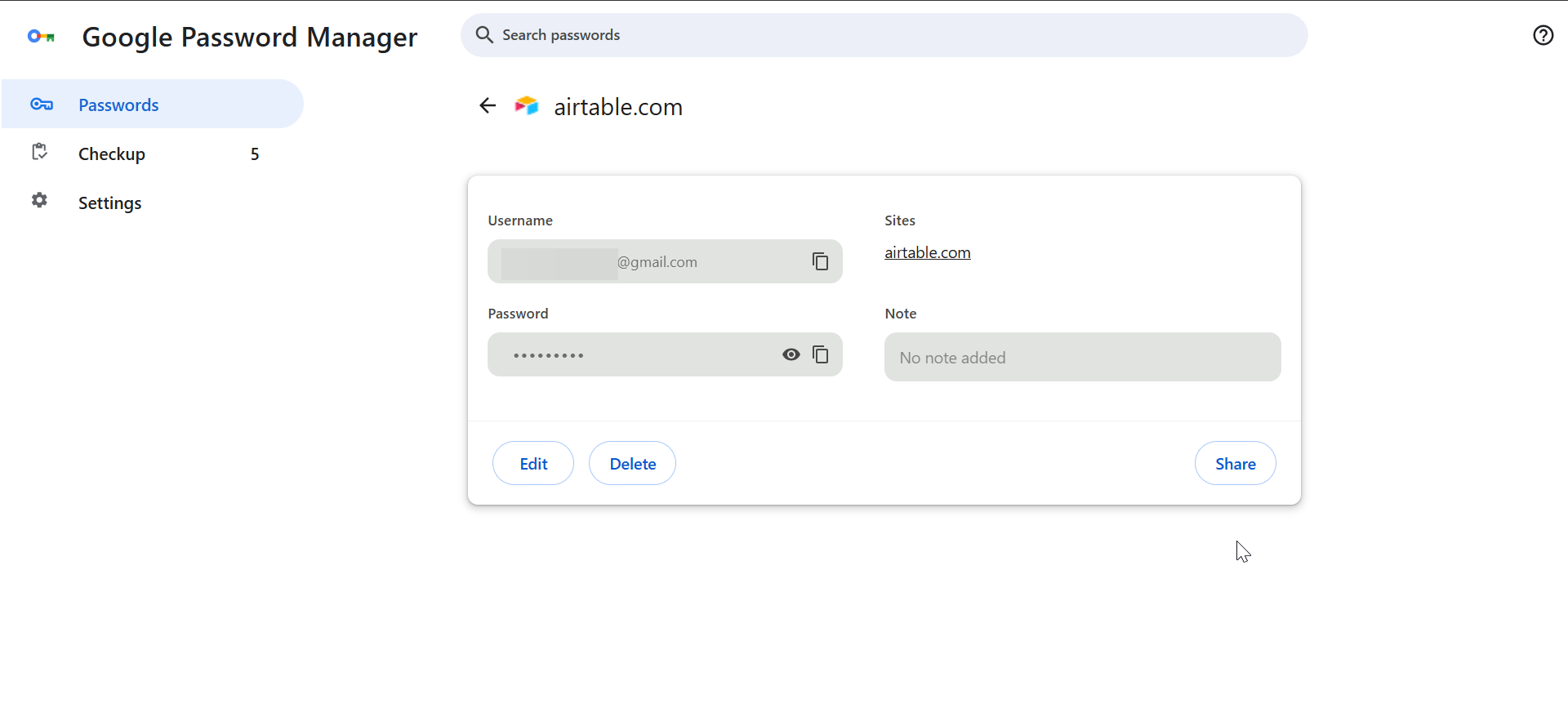Open the airtable.com site link
Viewport: 1568px width, 717px height.
coord(927,253)
